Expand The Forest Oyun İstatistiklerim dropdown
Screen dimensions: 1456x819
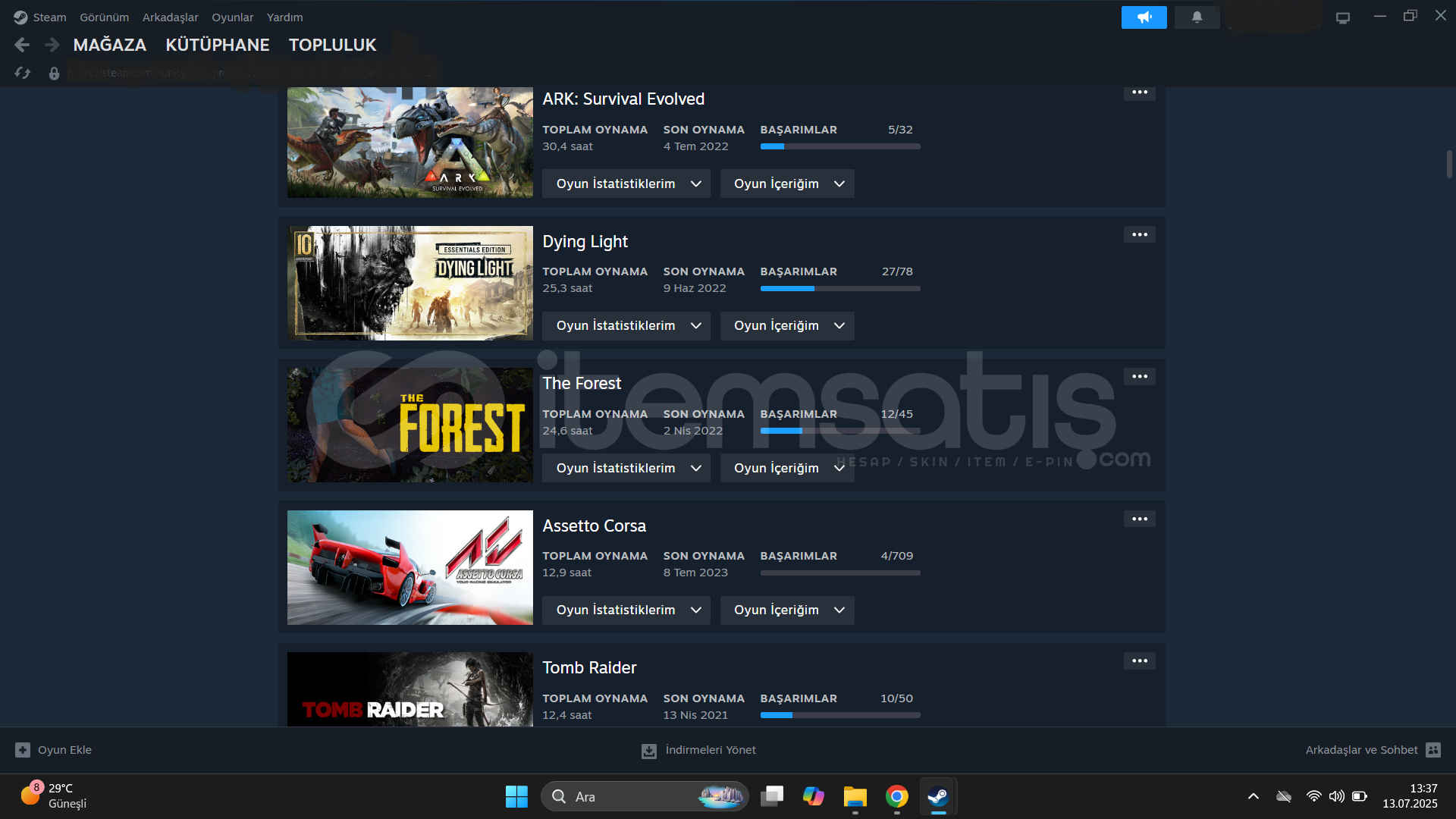coord(626,468)
